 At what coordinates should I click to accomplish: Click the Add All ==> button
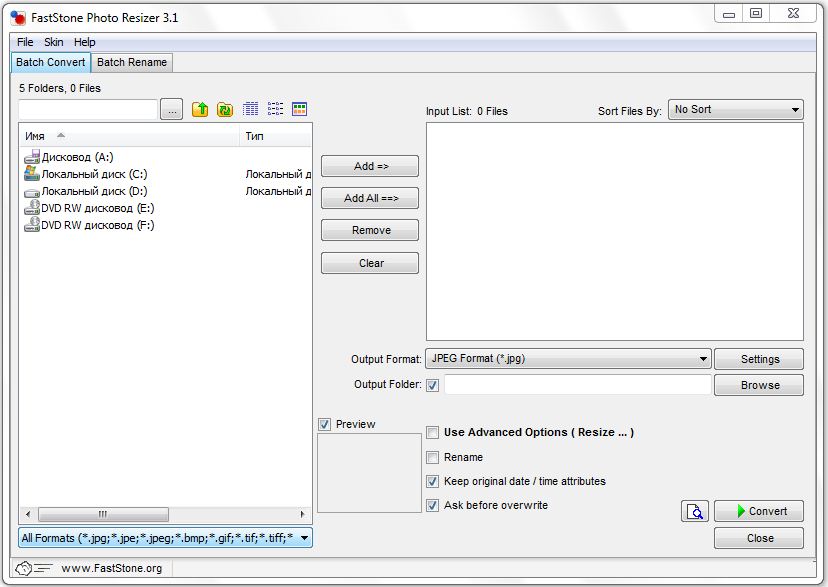pyautogui.click(x=370, y=198)
